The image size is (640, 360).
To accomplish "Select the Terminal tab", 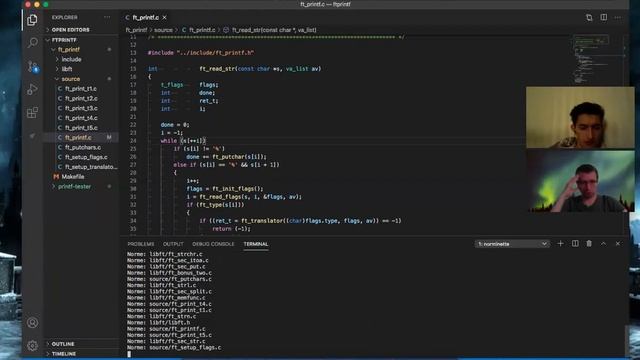I will pos(256,244).
